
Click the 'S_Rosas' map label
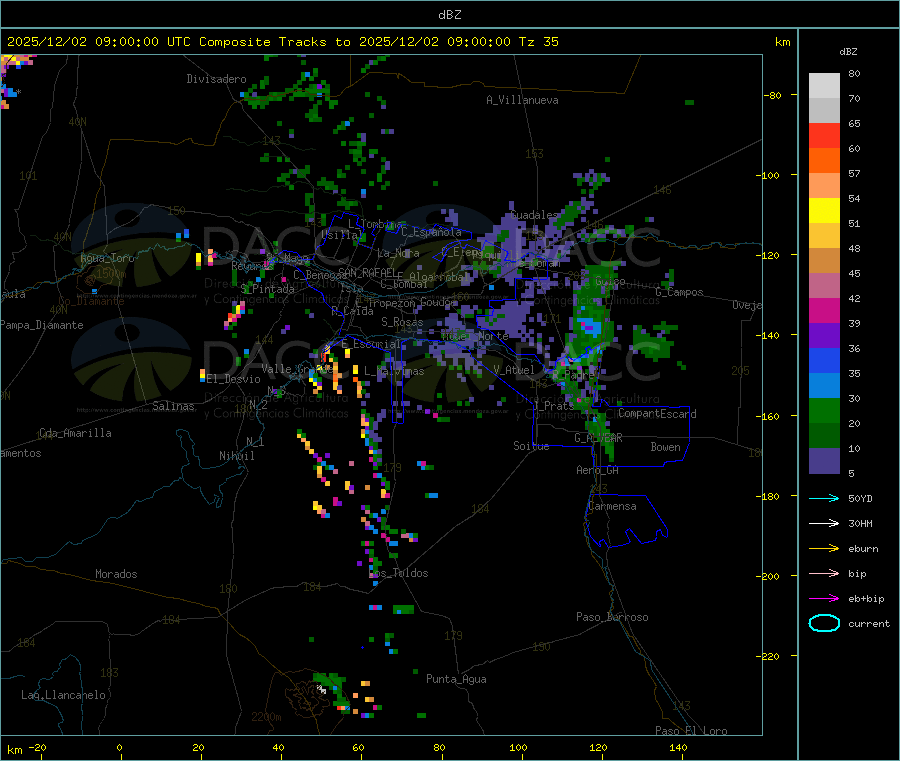tap(402, 322)
